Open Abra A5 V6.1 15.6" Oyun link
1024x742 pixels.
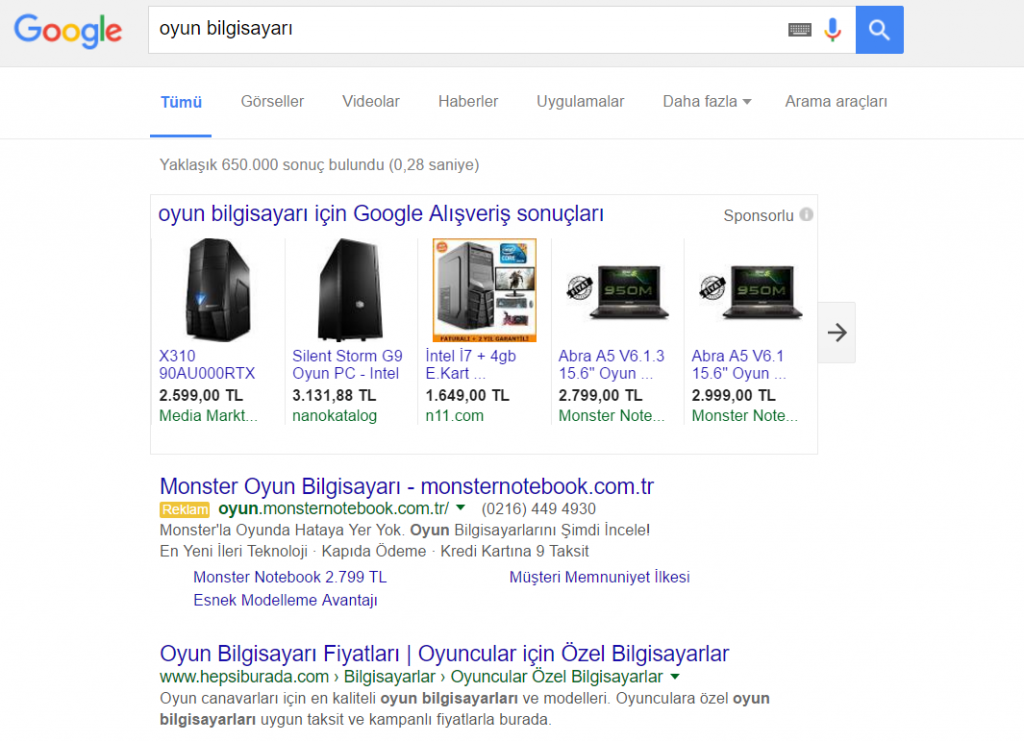739,364
